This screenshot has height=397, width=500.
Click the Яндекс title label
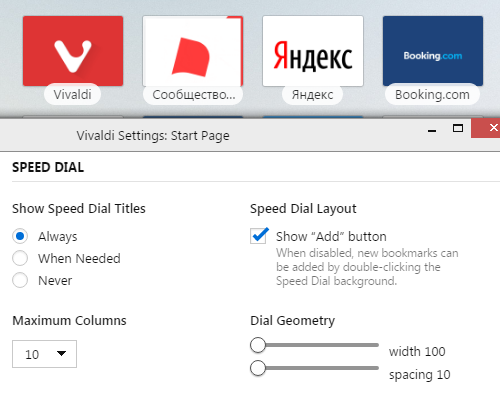pyautogui.click(x=312, y=95)
